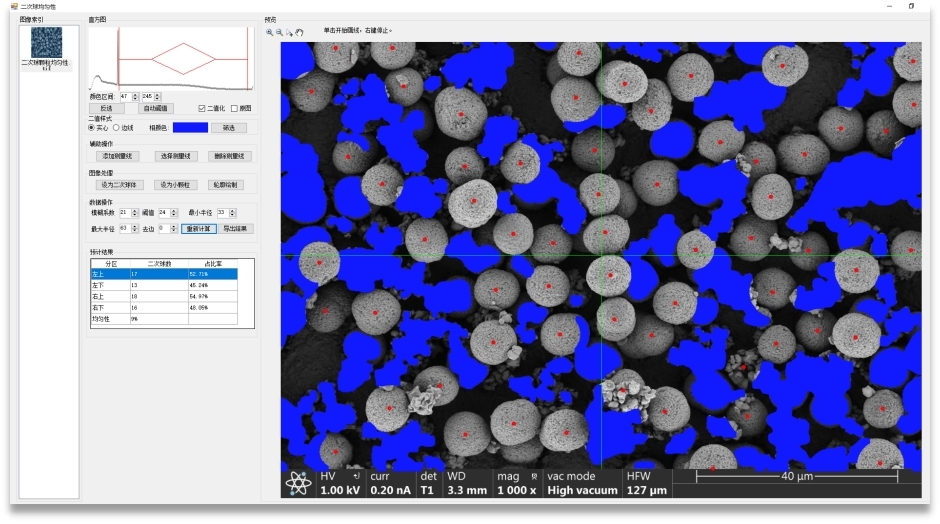Click the zoom in magnifier icon
Image resolution: width=940 pixels, height=524 pixels.
269,32
